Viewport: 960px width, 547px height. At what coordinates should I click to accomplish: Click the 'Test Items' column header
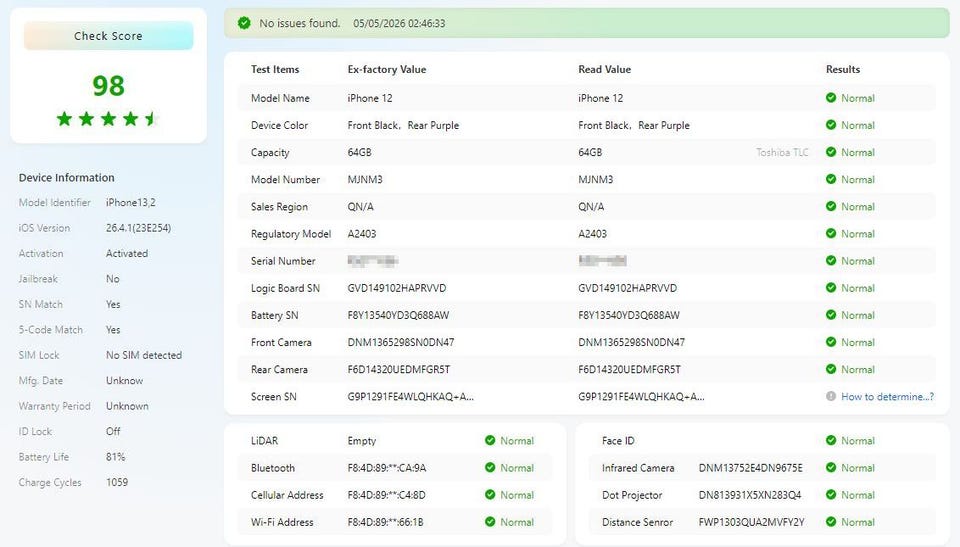point(275,69)
